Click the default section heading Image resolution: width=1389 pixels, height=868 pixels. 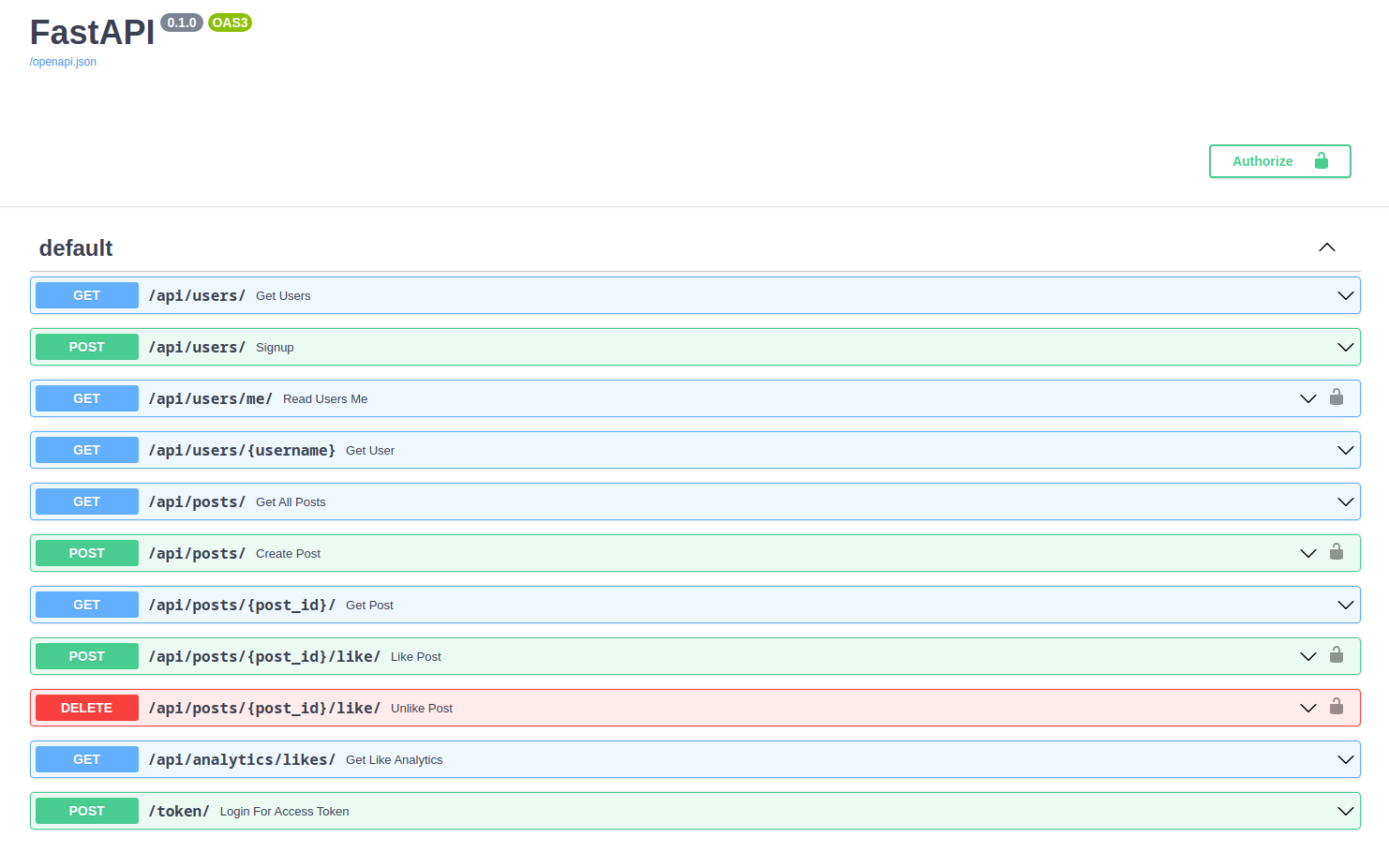[x=76, y=248]
